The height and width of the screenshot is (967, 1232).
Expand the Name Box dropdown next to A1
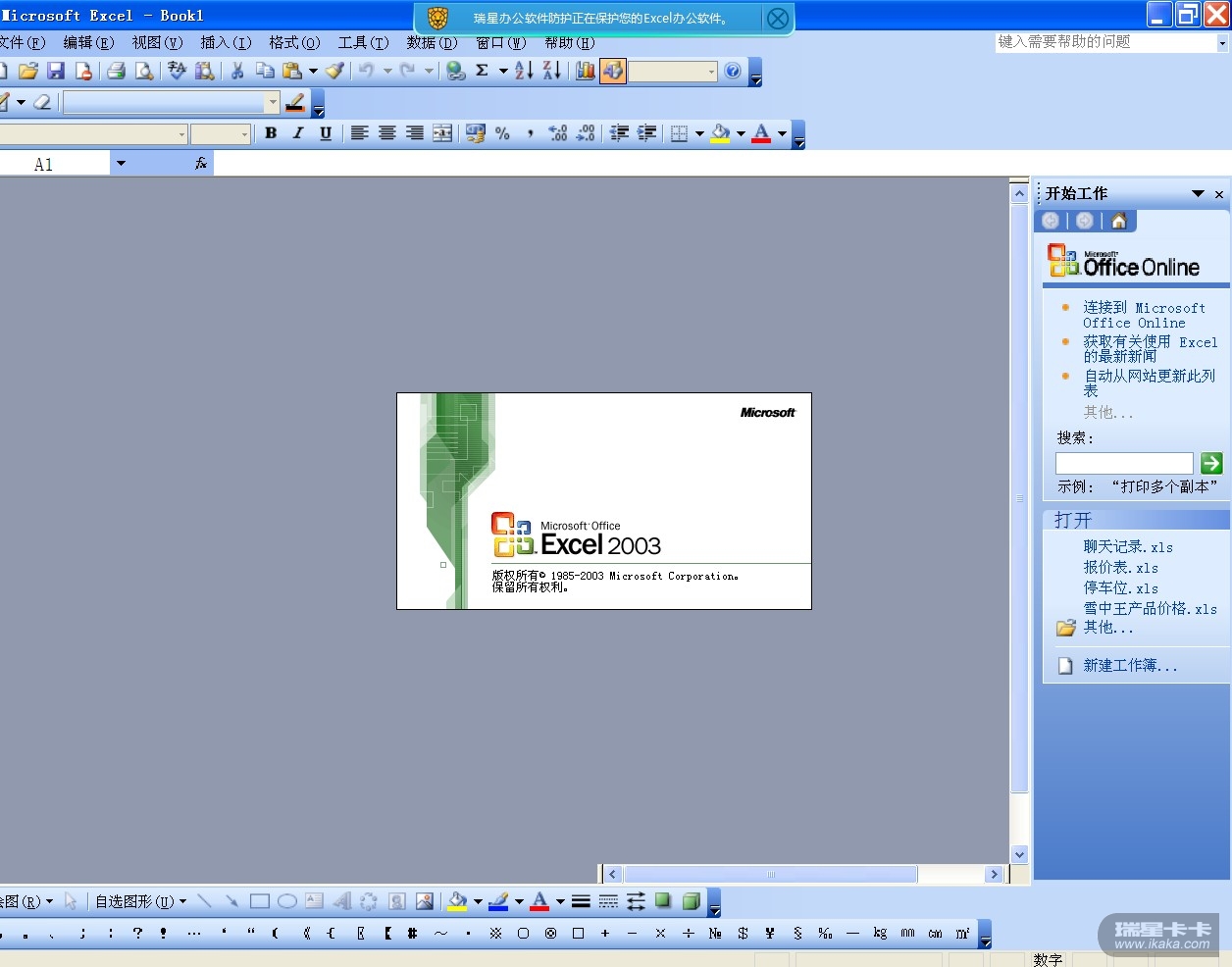121,164
